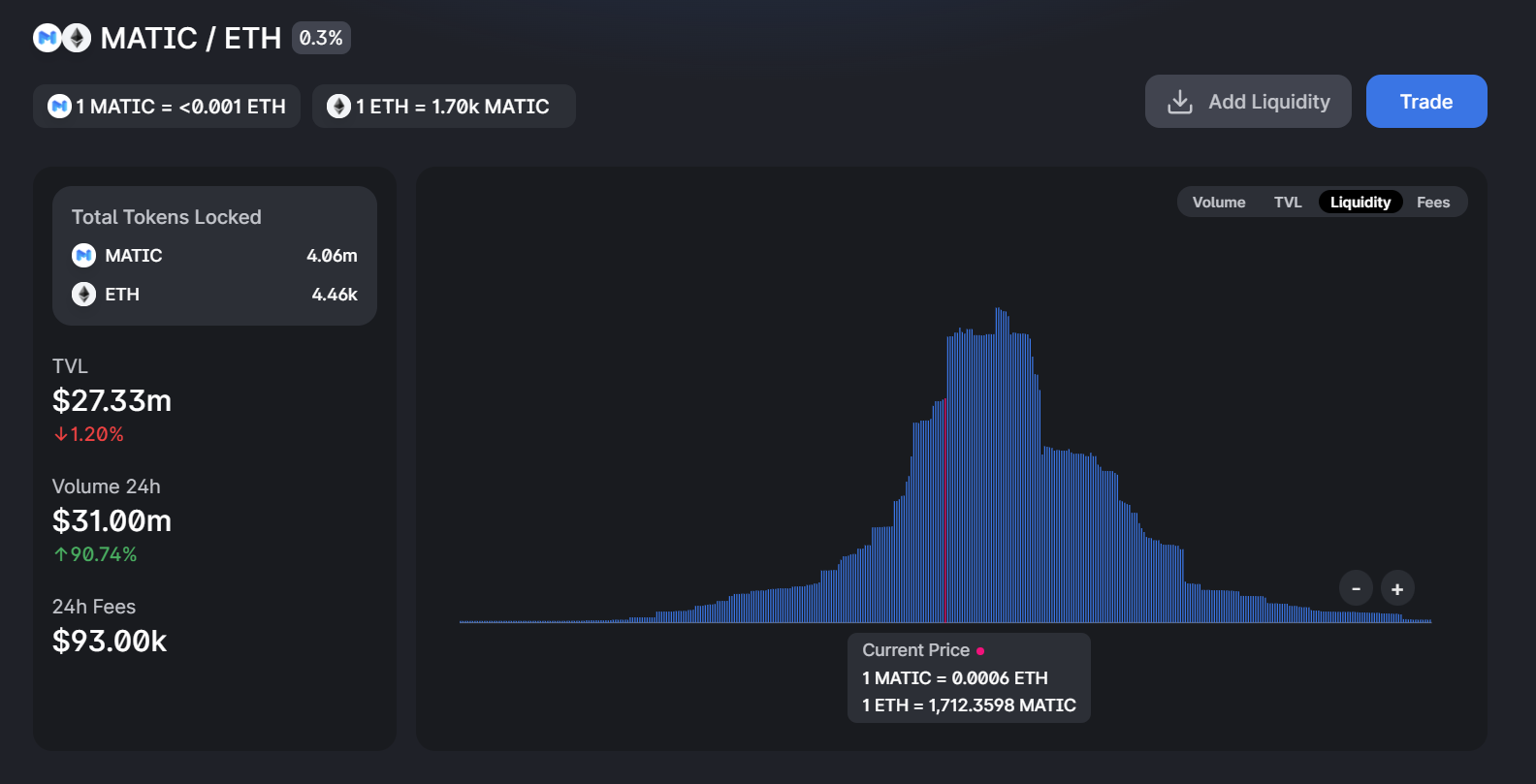
Task: Click the 90.74% volume increase indicator
Action: point(95,554)
